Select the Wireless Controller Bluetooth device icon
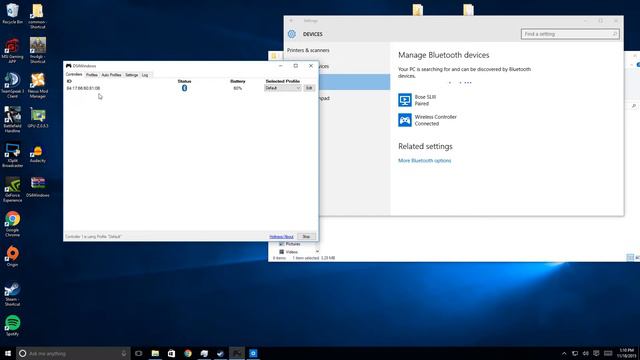This screenshot has width=640, height=360. click(x=405, y=120)
